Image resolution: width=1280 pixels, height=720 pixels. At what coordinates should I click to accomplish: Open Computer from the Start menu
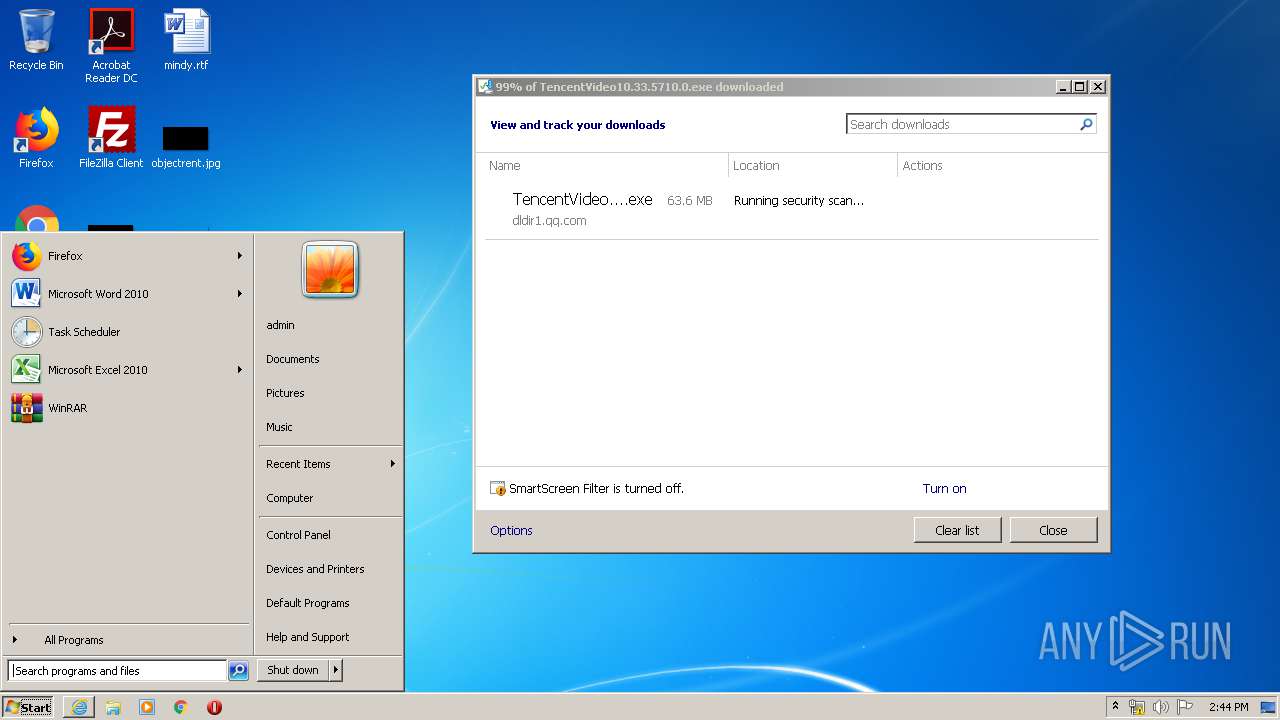290,498
